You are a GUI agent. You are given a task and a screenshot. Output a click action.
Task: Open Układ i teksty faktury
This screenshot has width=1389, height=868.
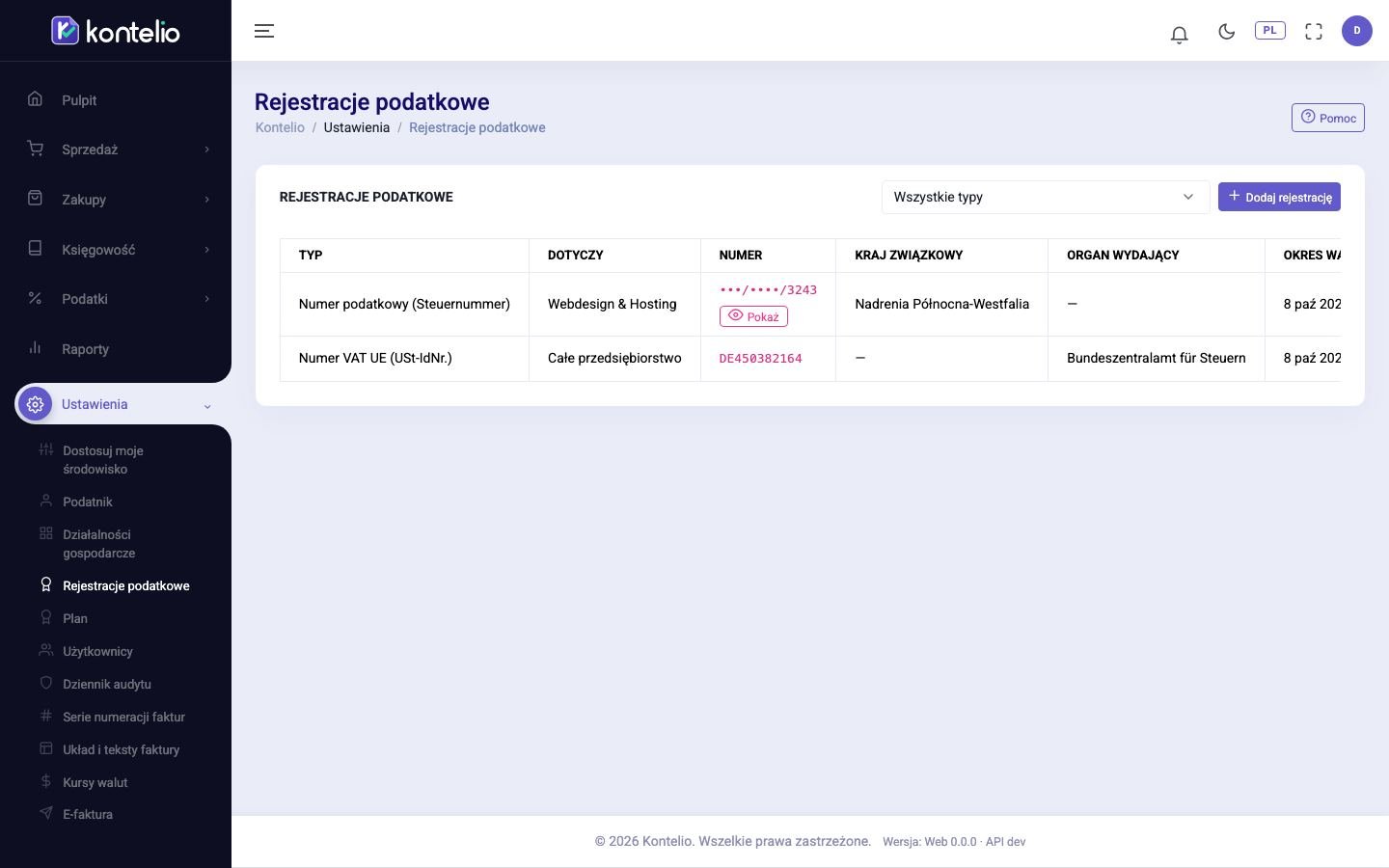click(121, 749)
